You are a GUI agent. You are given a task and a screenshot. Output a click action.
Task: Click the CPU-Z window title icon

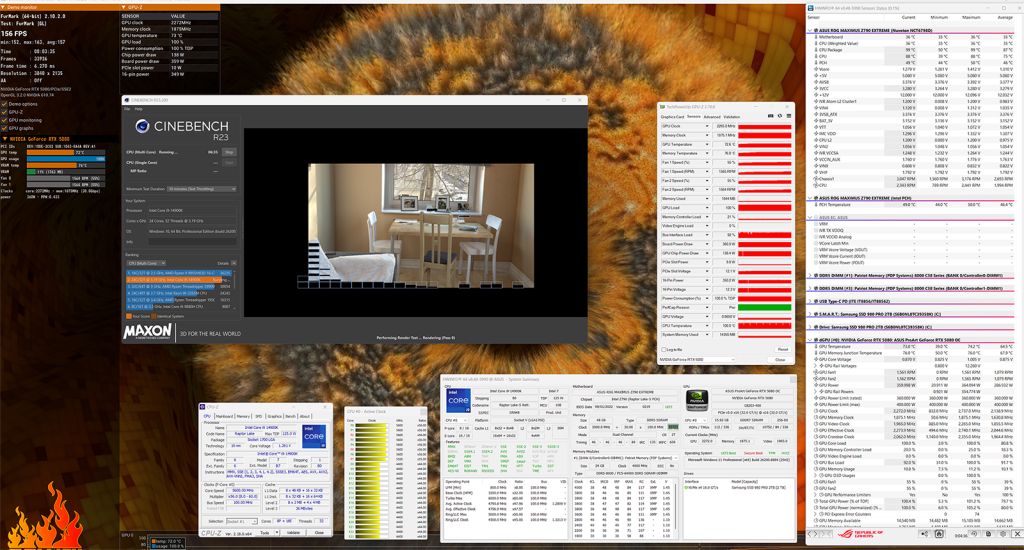(x=203, y=407)
